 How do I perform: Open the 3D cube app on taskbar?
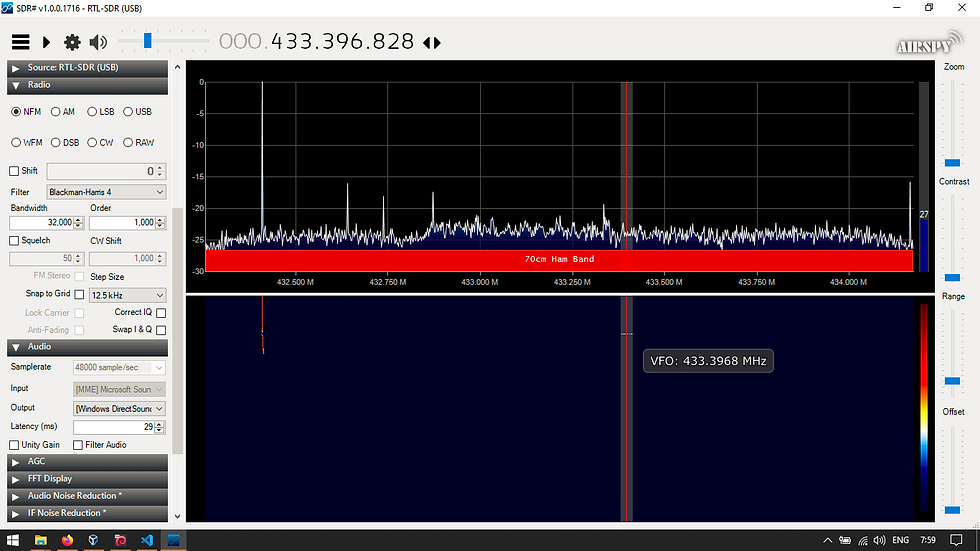(x=94, y=540)
